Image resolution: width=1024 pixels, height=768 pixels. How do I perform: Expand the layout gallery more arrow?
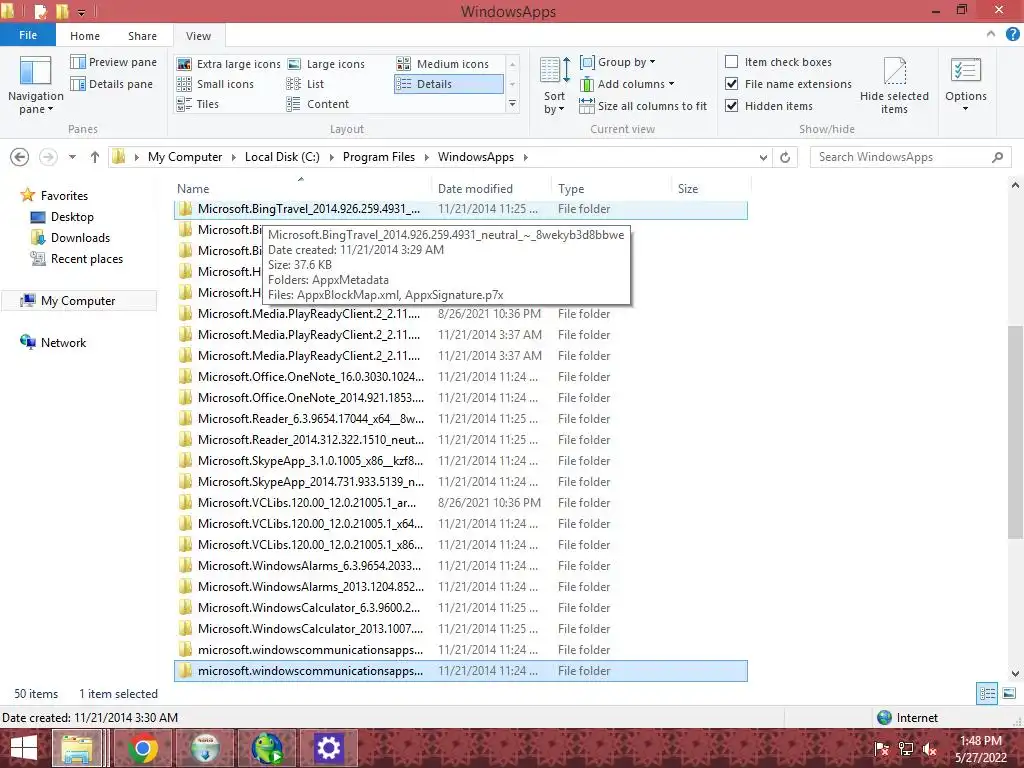click(513, 104)
